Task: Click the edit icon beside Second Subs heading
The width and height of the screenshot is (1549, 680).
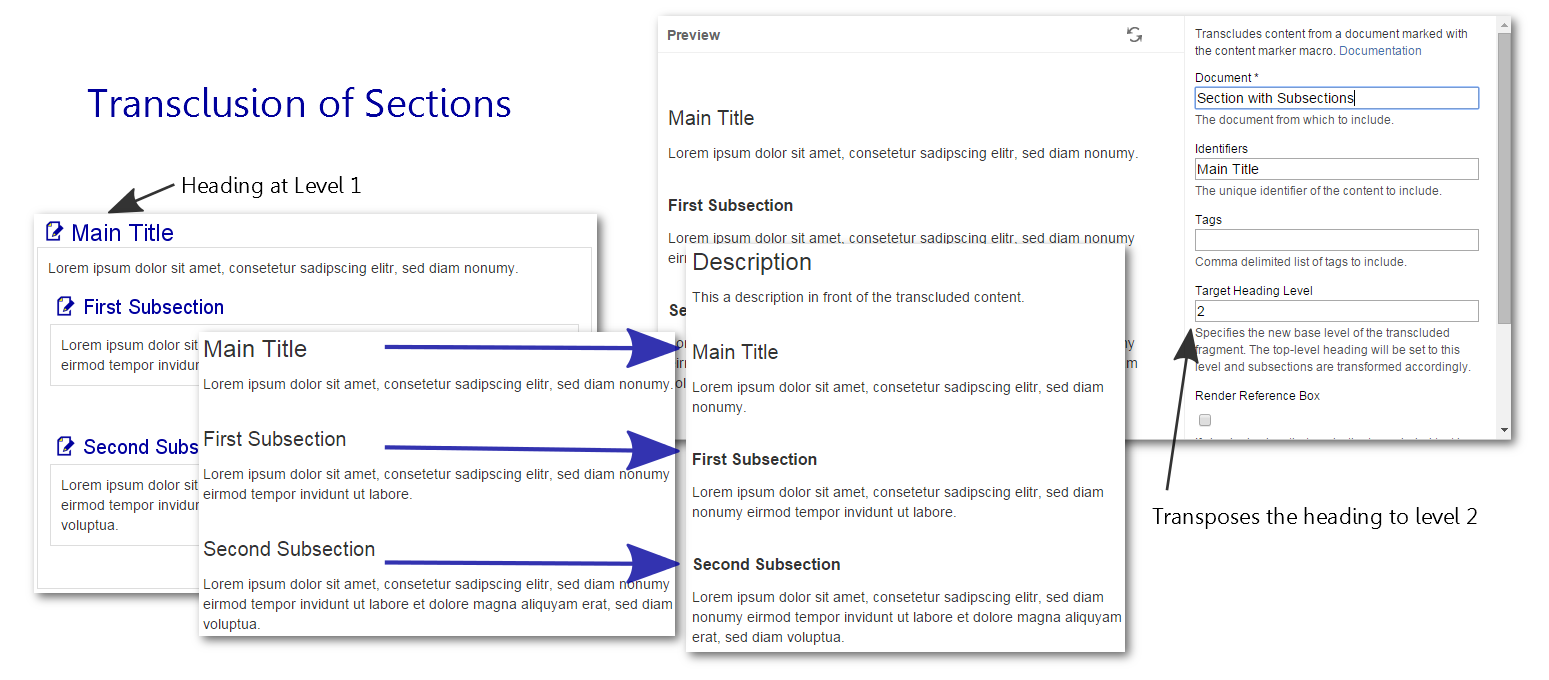Action: pyautogui.click(x=66, y=447)
